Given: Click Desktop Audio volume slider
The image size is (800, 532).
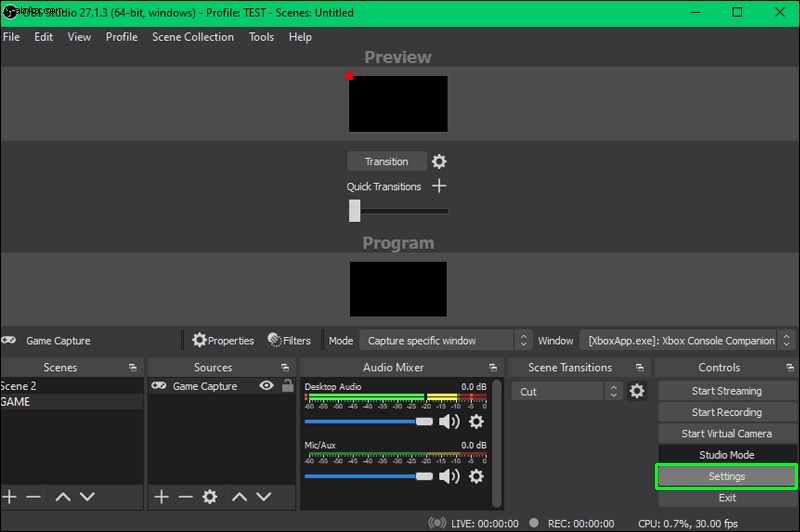Looking at the screenshot, I should point(368,421).
